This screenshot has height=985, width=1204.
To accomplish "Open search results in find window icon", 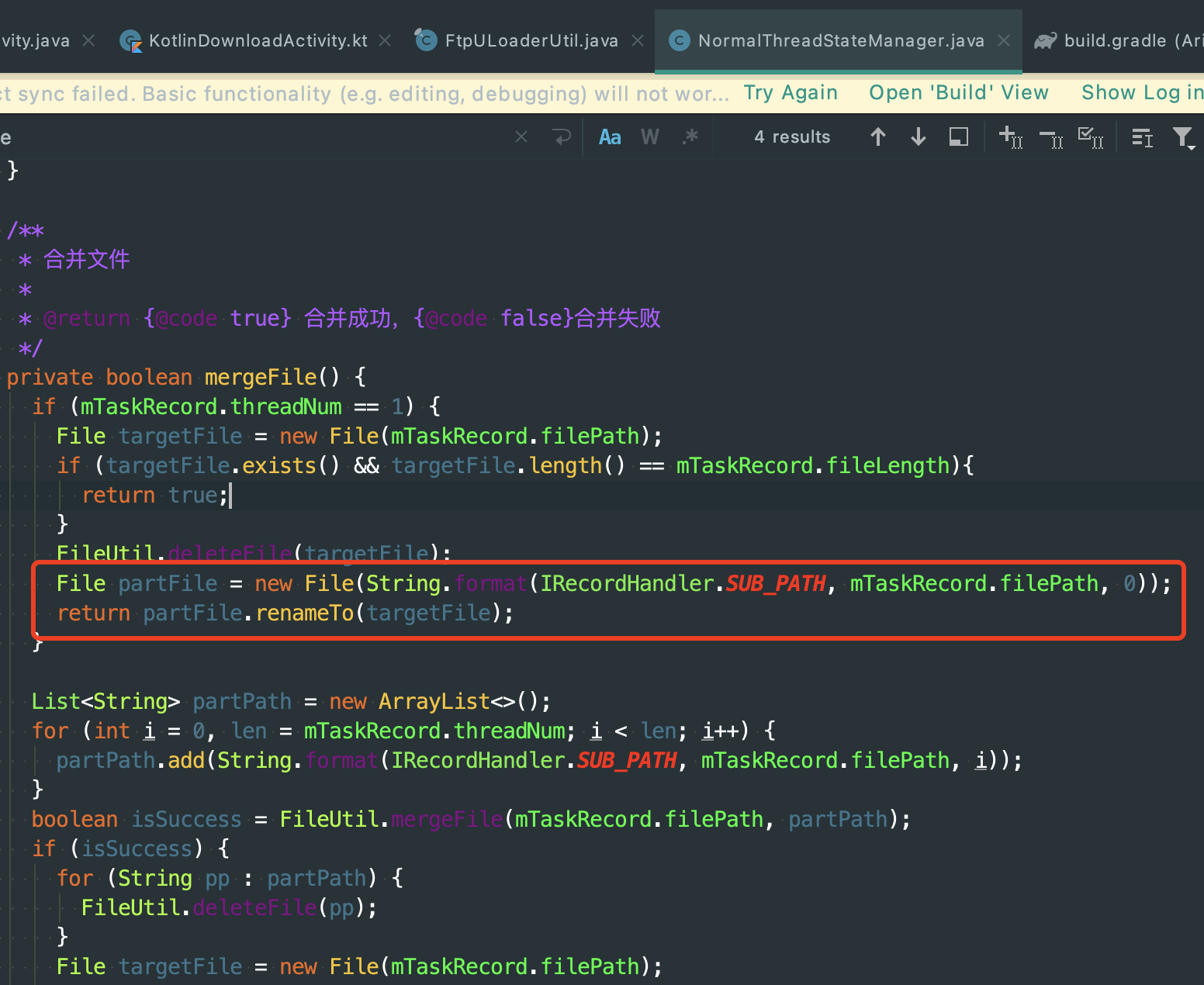I will point(1142,137).
